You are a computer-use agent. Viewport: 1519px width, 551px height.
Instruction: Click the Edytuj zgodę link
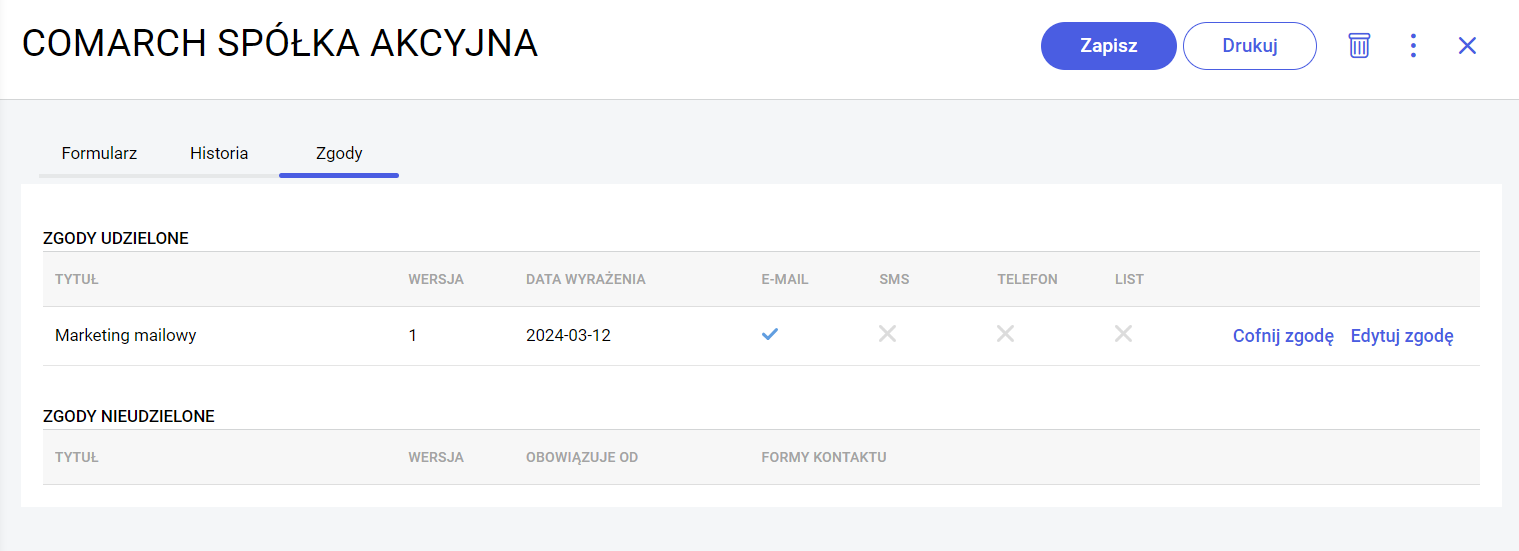point(1401,336)
